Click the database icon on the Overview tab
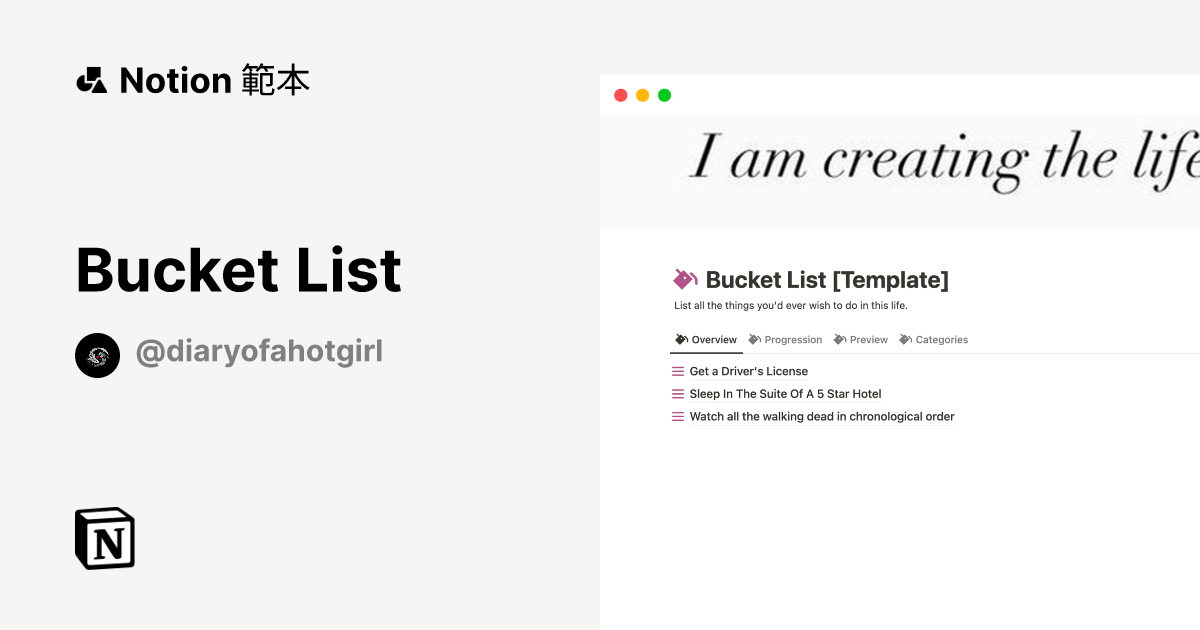Viewport: 1200px width, 630px height. (679, 339)
